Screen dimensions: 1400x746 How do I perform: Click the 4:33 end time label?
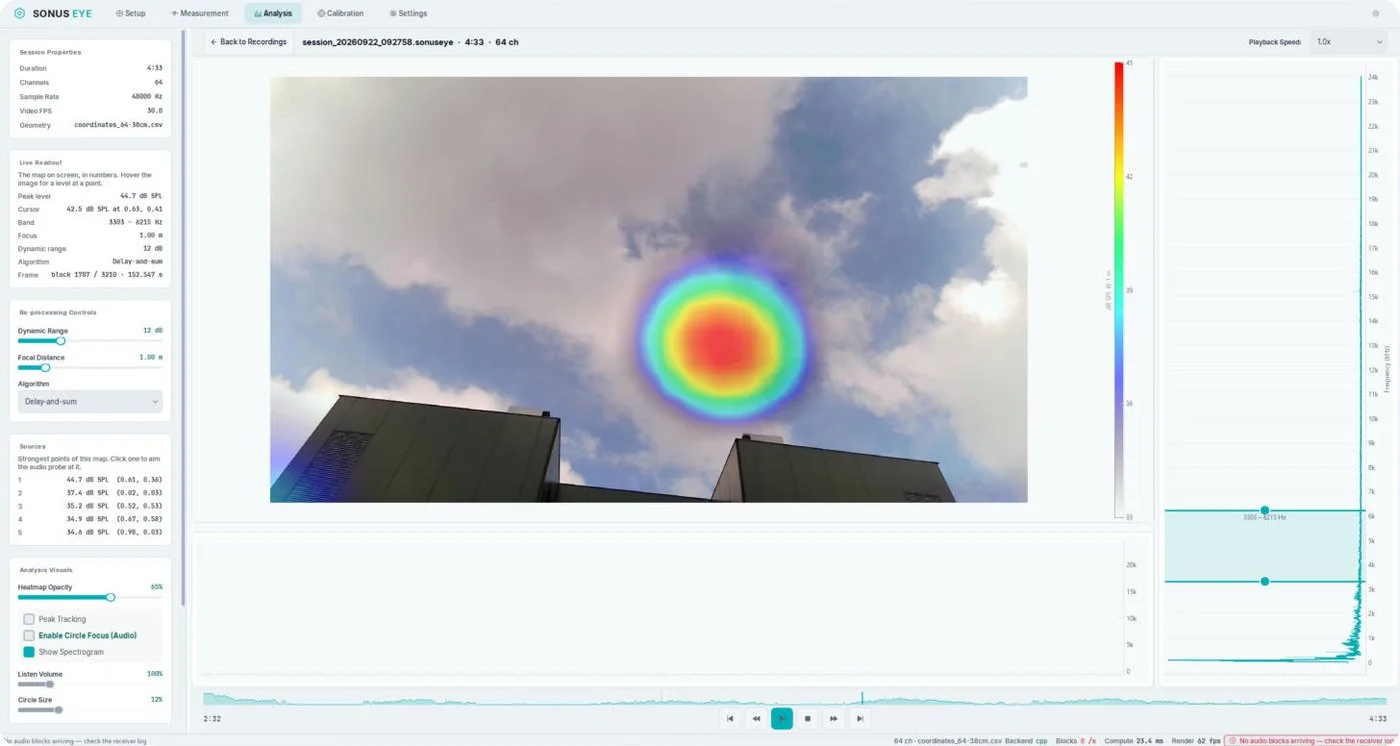(1377, 718)
